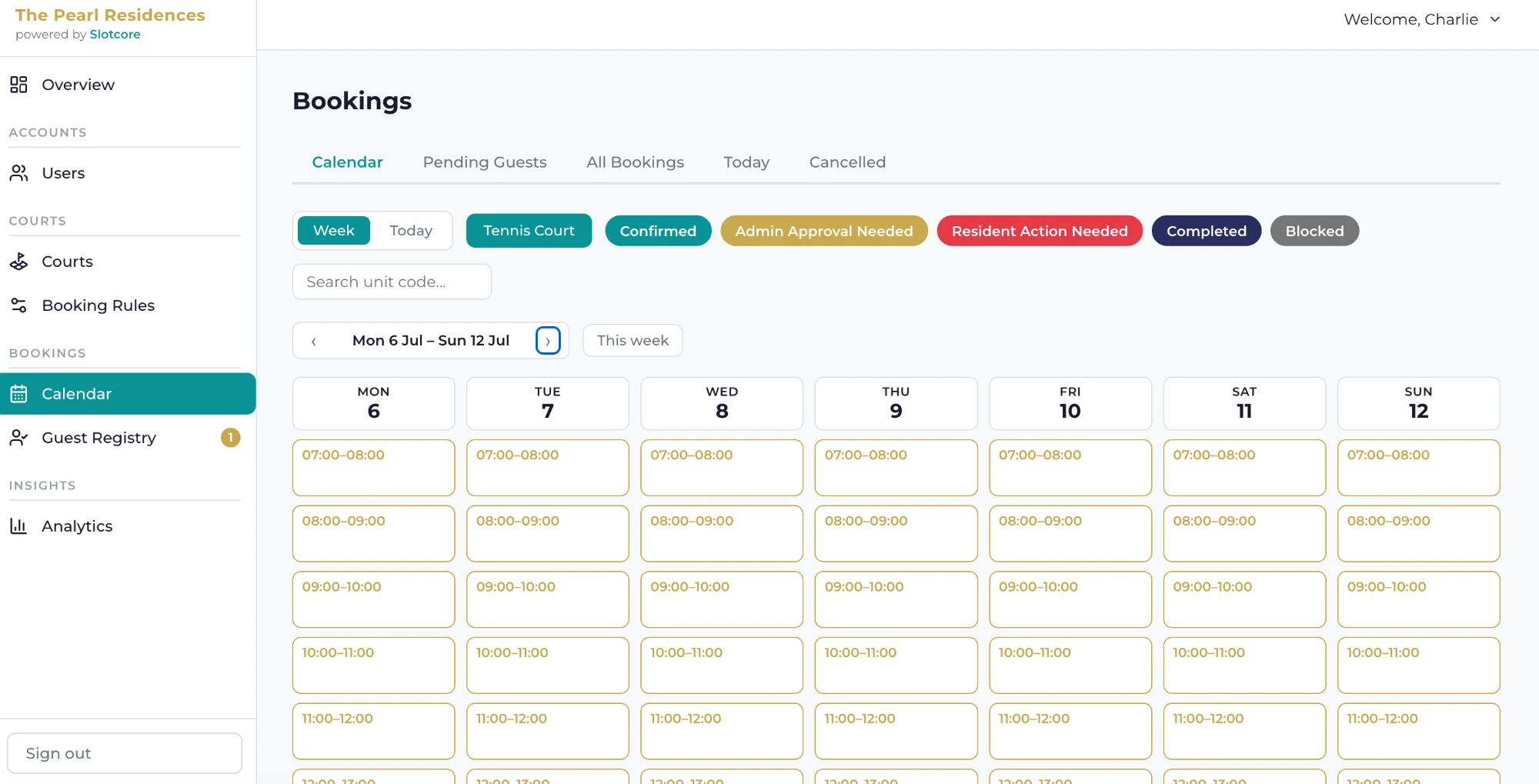Viewport: 1539px width, 784px height.
Task: Click the Tennis Court filter button
Action: pyautogui.click(x=529, y=231)
